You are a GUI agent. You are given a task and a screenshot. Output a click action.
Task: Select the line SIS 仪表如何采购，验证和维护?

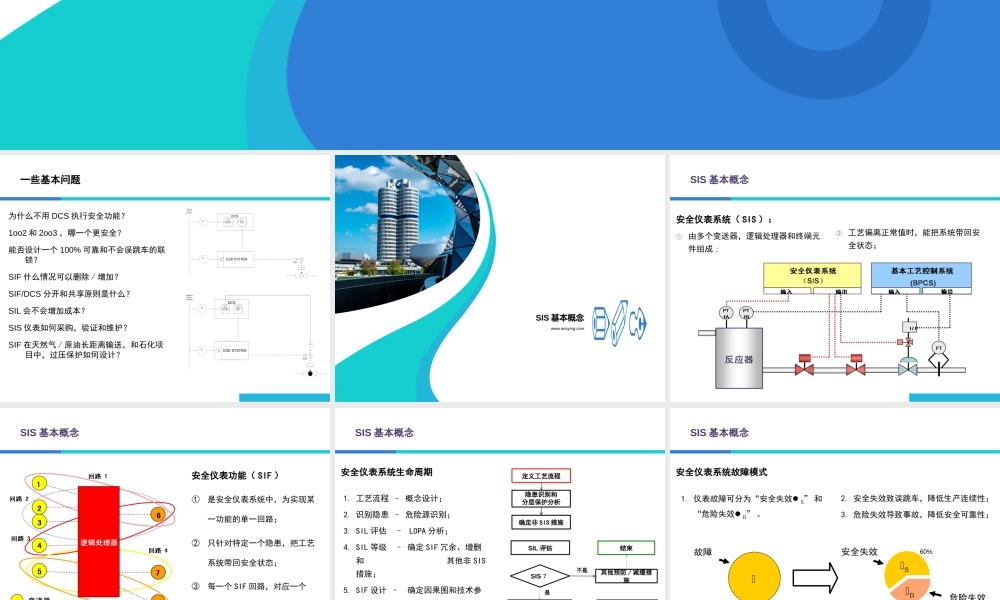[x=68, y=328]
